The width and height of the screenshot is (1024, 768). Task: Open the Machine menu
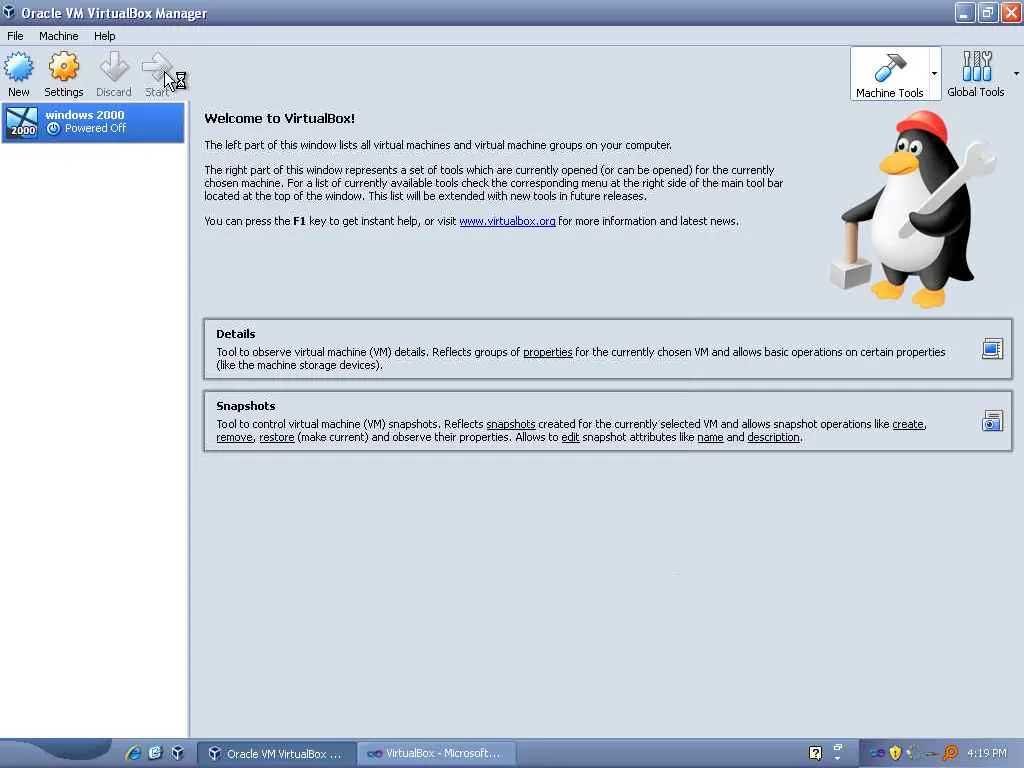pyautogui.click(x=59, y=36)
